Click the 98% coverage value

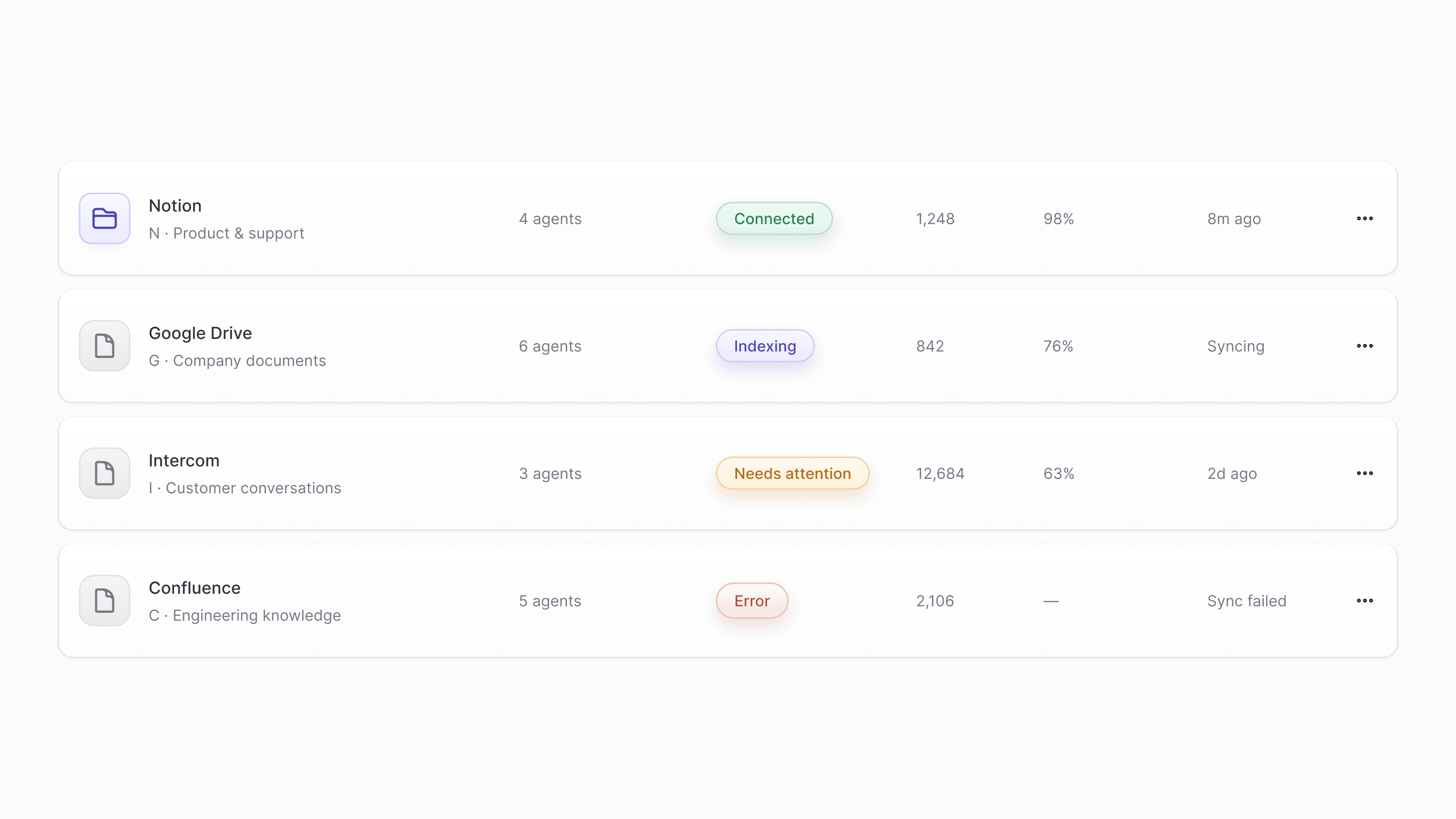1059,219
